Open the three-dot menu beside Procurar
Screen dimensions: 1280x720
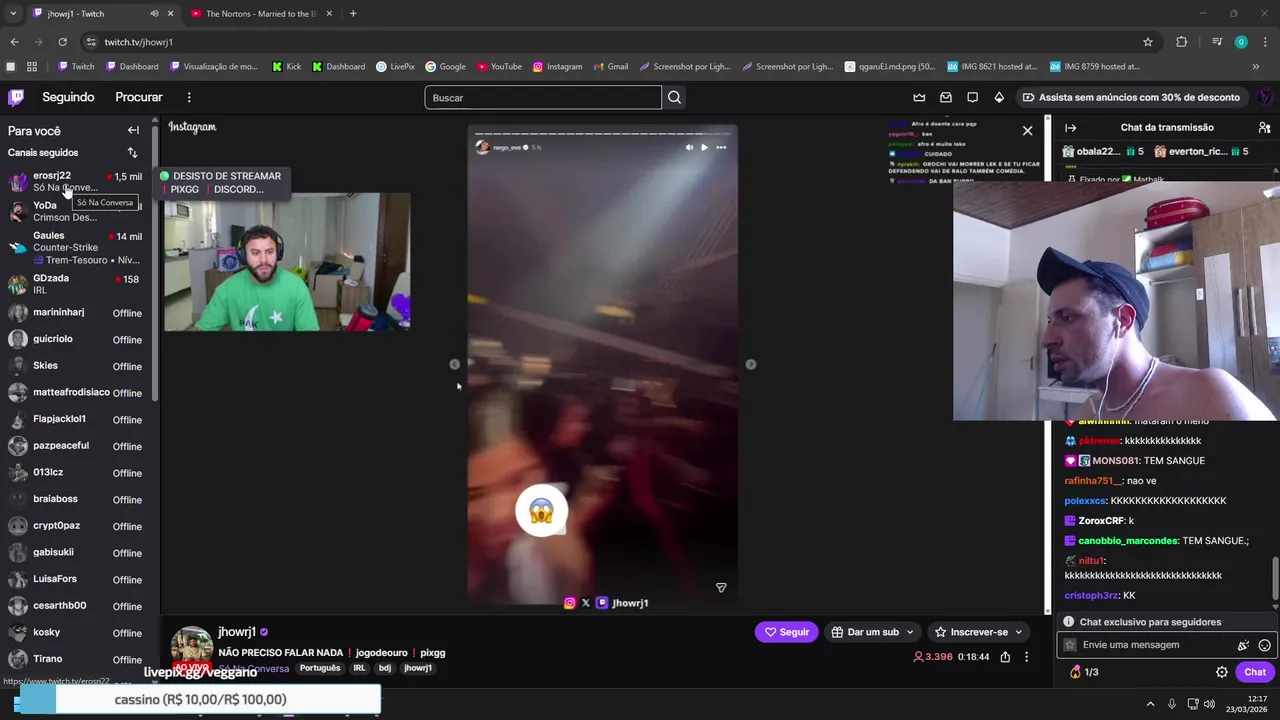point(189,97)
